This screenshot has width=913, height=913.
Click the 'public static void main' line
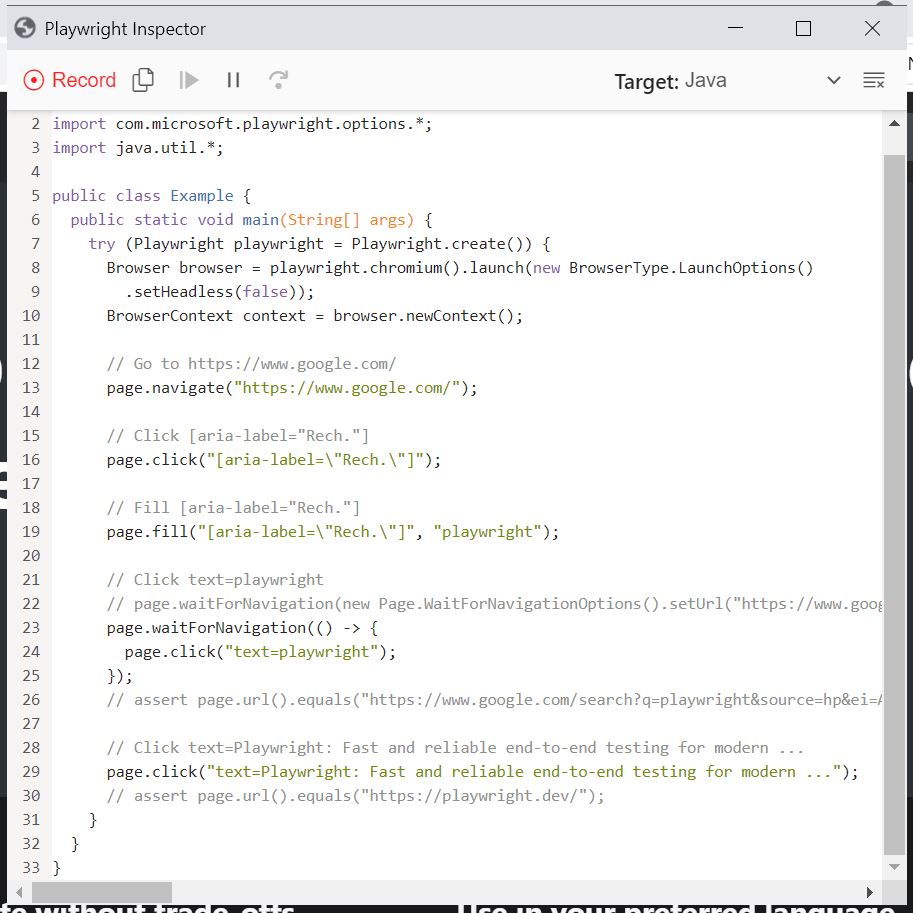pos(251,220)
